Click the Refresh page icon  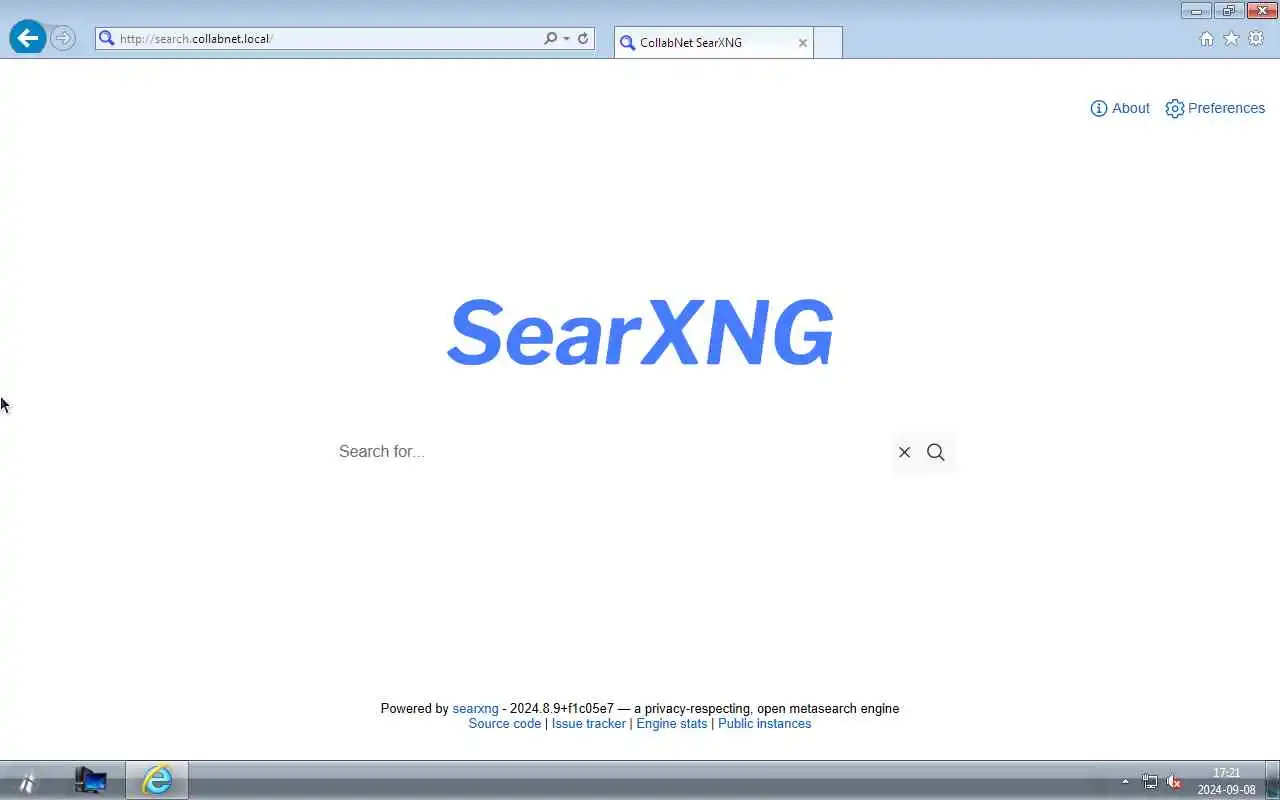(x=583, y=38)
